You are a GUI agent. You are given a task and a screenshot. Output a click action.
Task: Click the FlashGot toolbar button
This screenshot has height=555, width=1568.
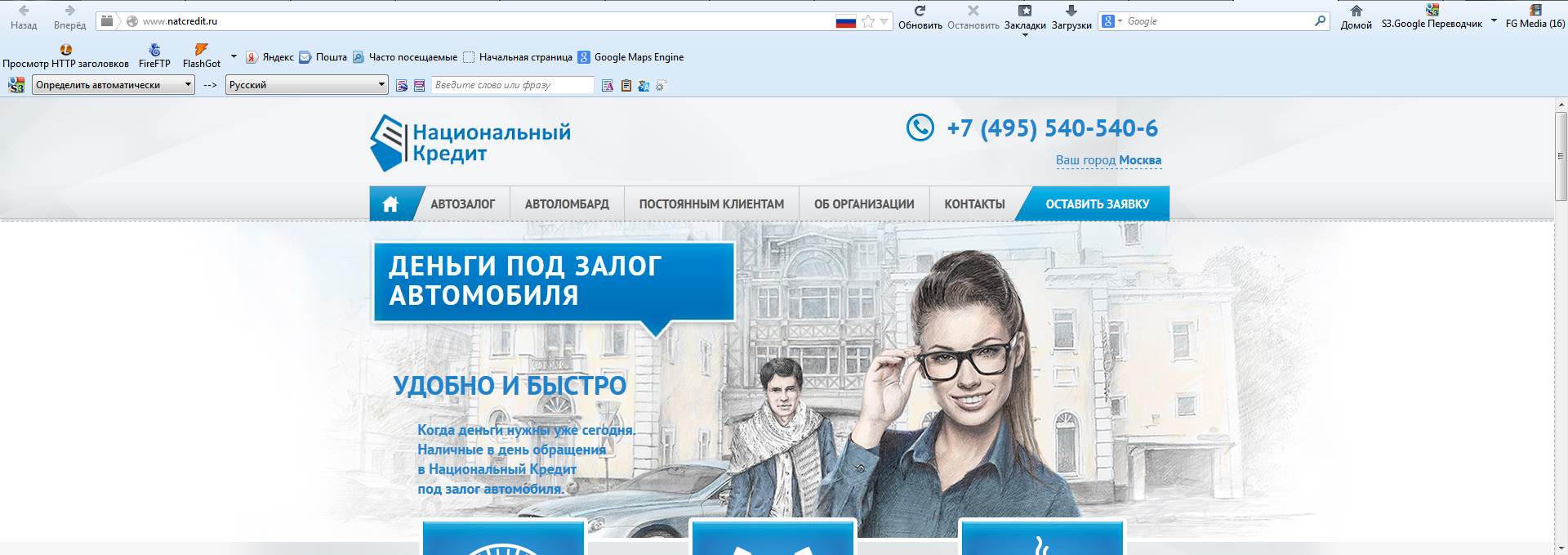click(202, 56)
